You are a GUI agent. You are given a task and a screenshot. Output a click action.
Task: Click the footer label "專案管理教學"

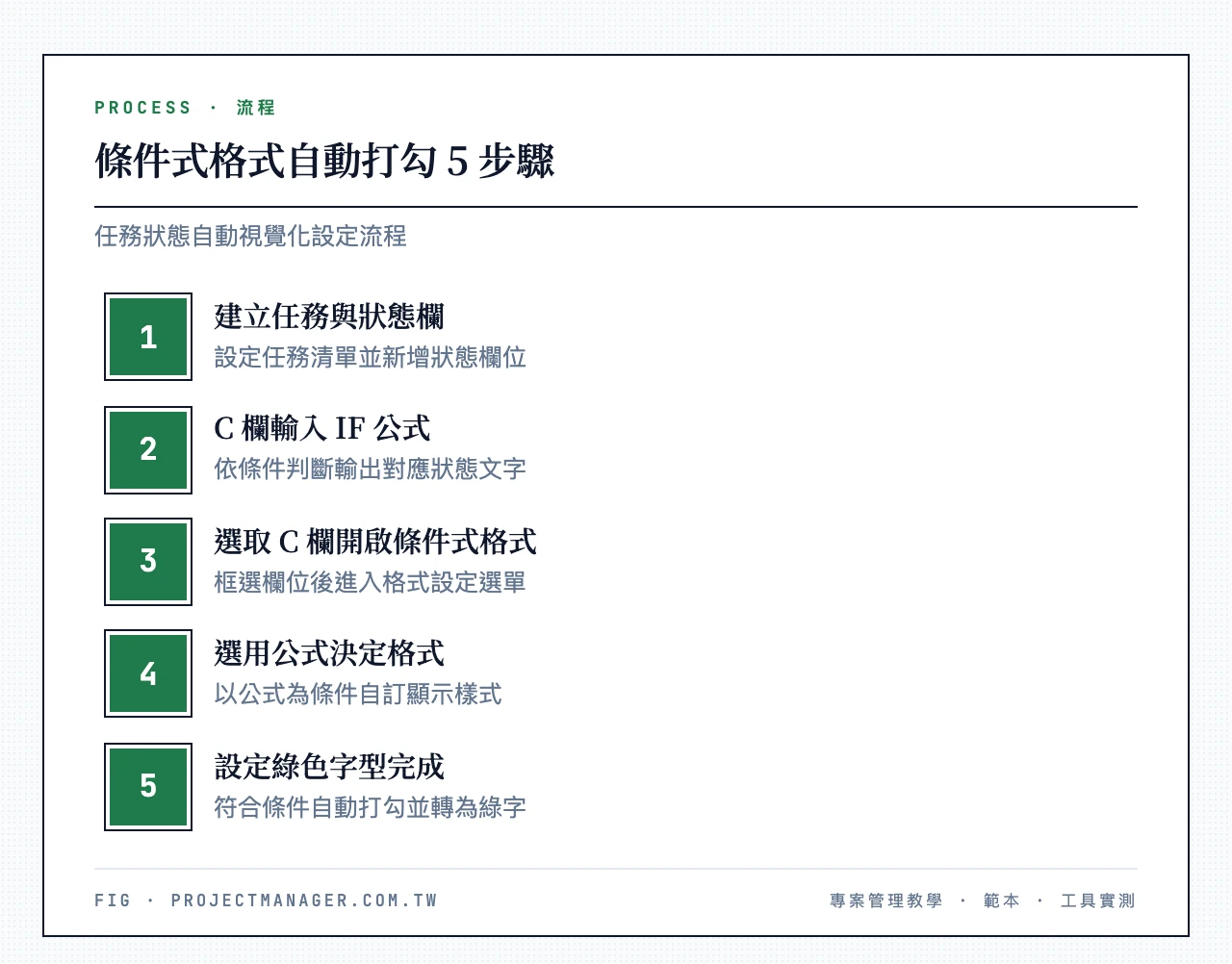click(x=886, y=901)
